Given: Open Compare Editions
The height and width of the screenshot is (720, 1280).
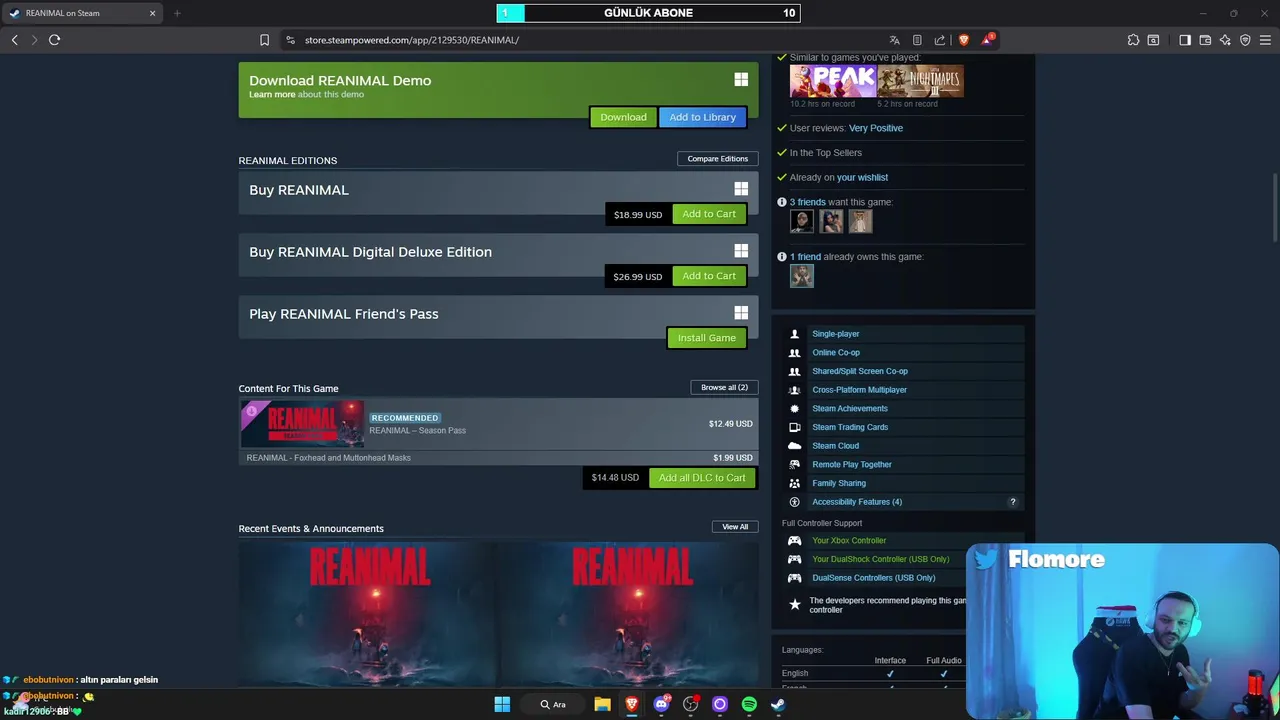Looking at the screenshot, I should pyautogui.click(x=717, y=159).
